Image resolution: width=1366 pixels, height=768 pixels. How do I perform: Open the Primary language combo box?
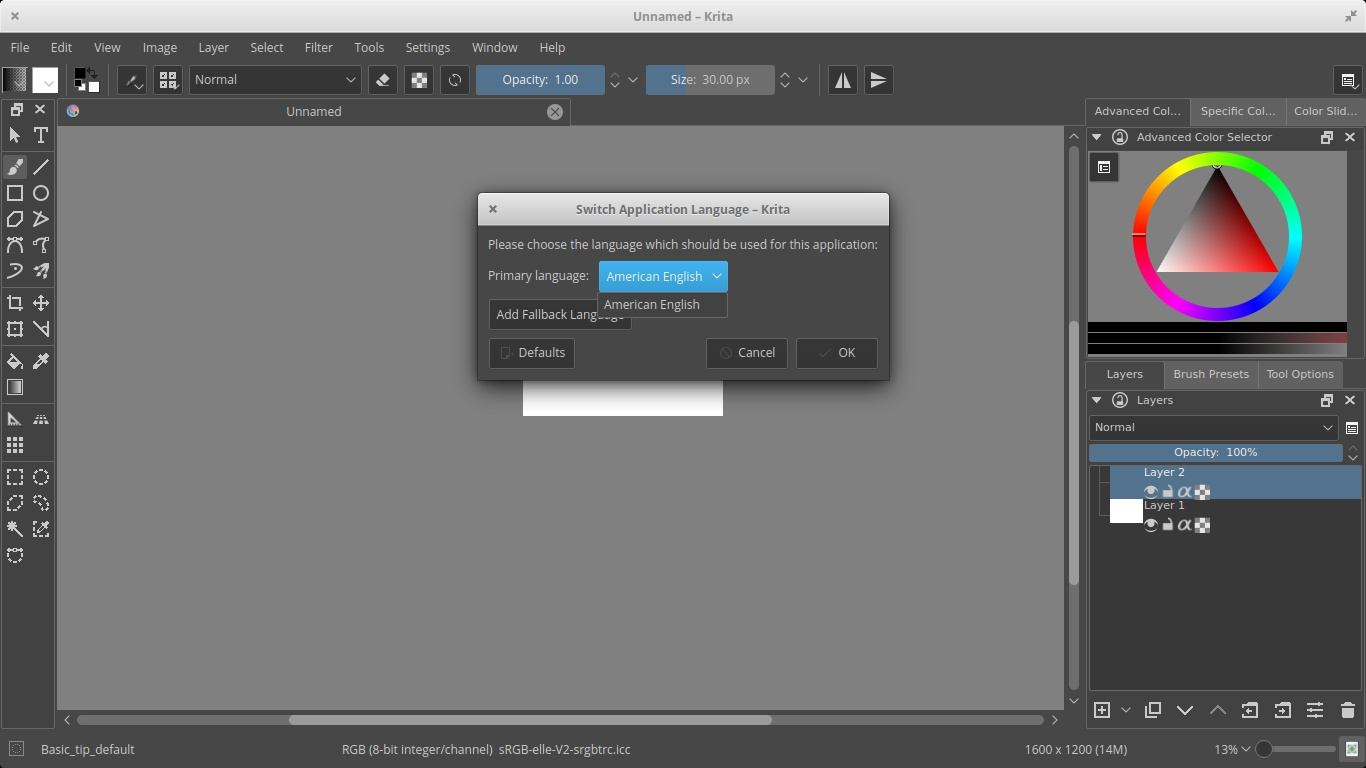[663, 276]
